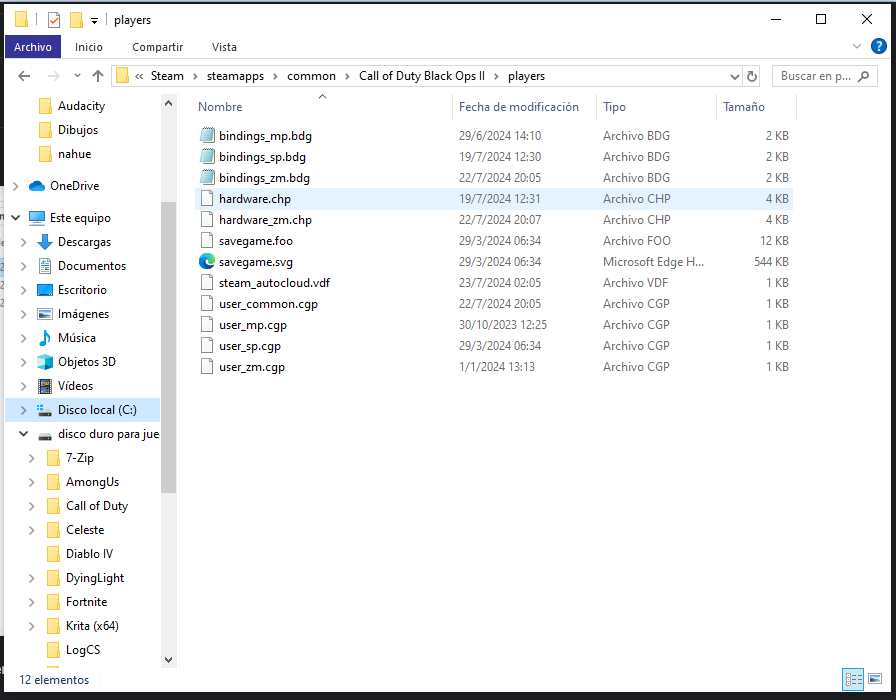Click the New folder quick access icon
Screen dimensions: 896x700
pyautogui.click(x=76, y=20)
